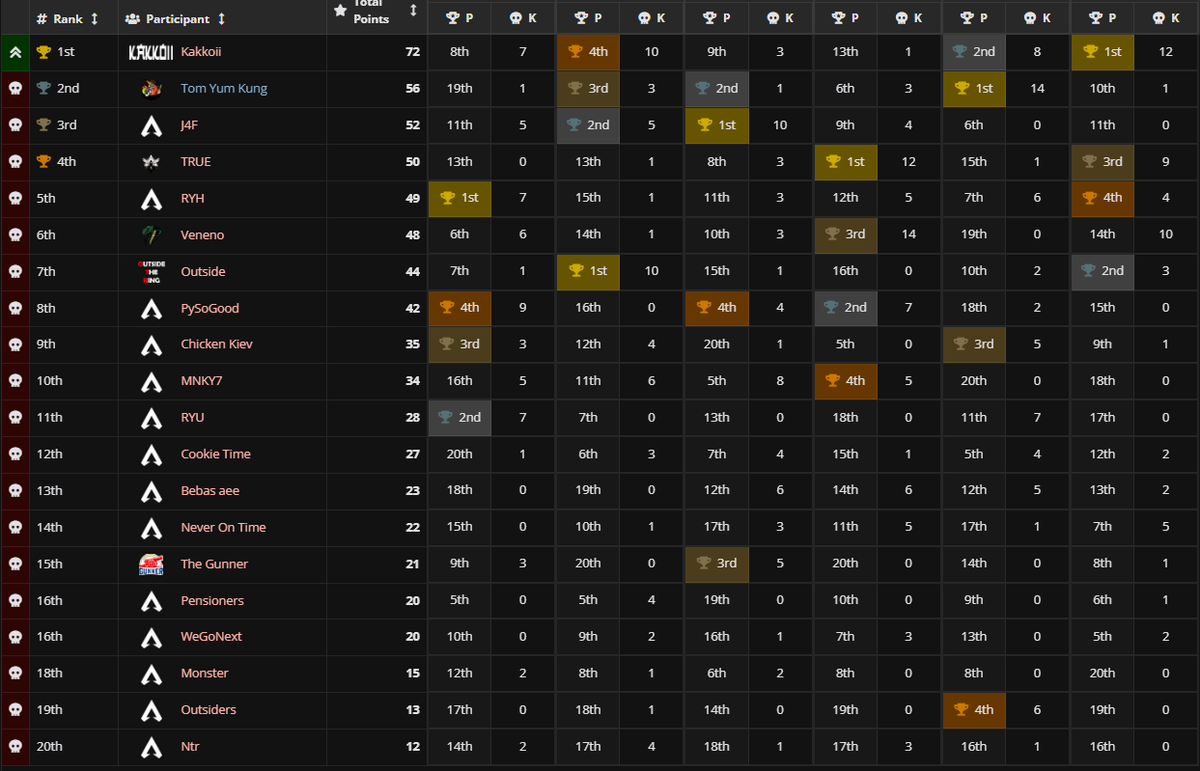Click trophy beside 4th rank TRUE
Viewport: 1200px width, 771px height.
[43, 161]
